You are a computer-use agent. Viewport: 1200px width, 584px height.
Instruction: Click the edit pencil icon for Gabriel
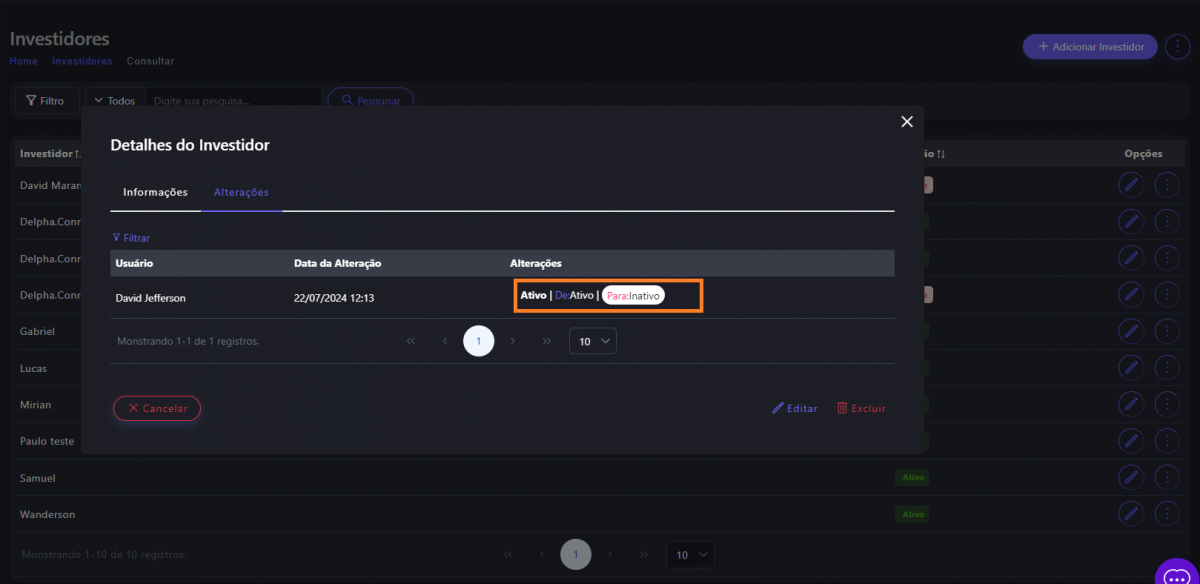coord(1130,331)
